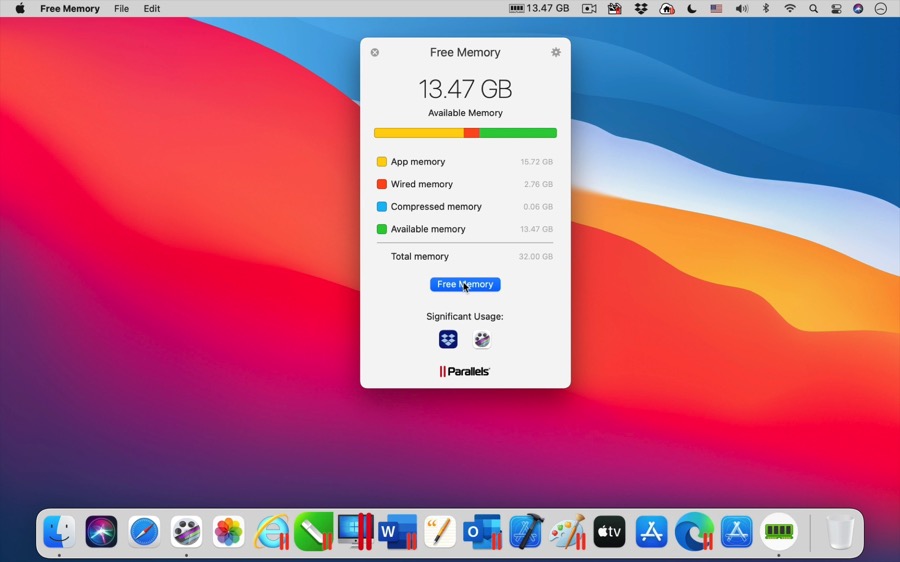Click the Launchpad-style app icon under Significant Usage
This screenshot has height=562, width=900.
click(x=482, y=340)
